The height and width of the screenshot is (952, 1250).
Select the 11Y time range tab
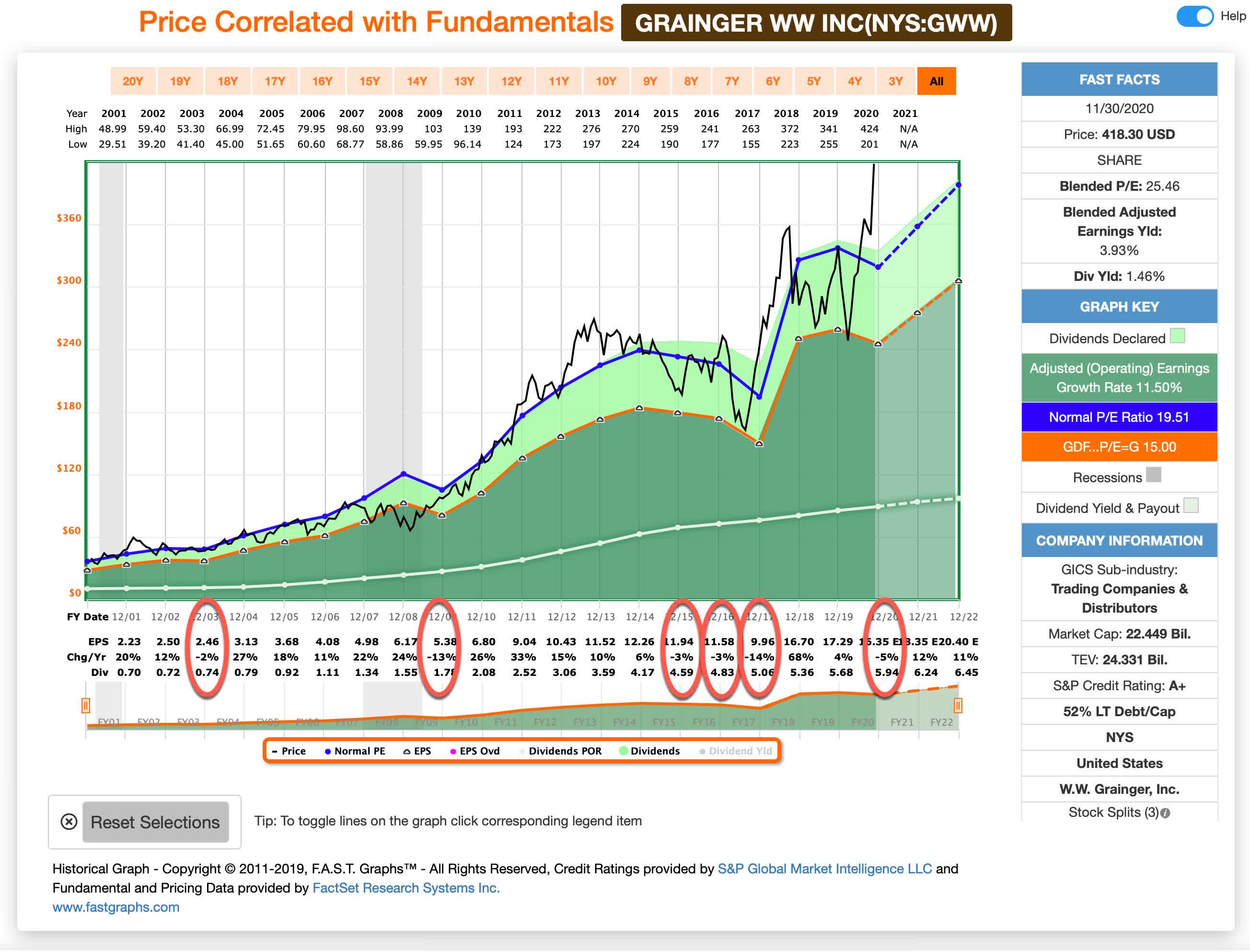559,81
